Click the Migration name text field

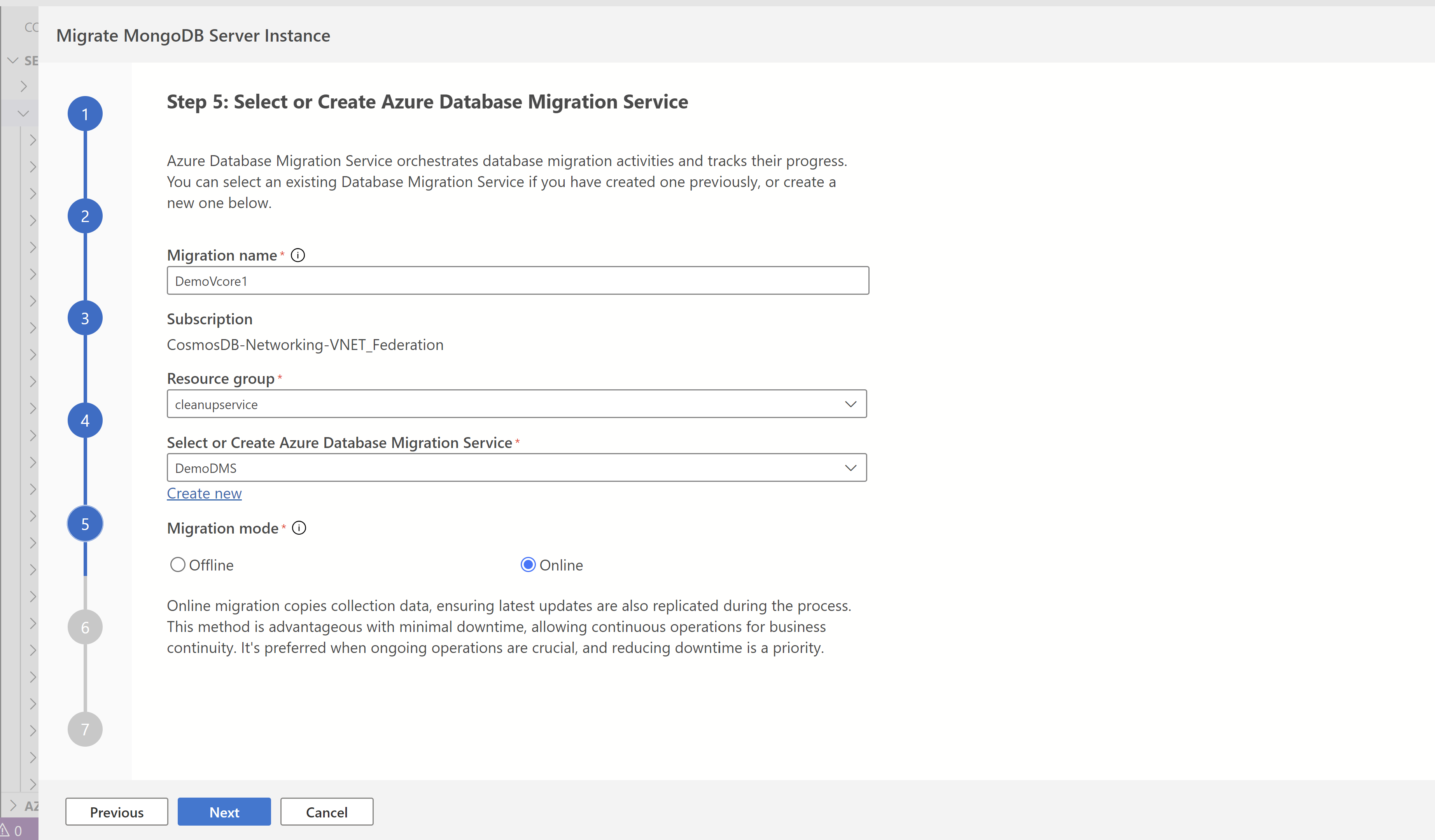pyautogui.click(x=517, y=281)
